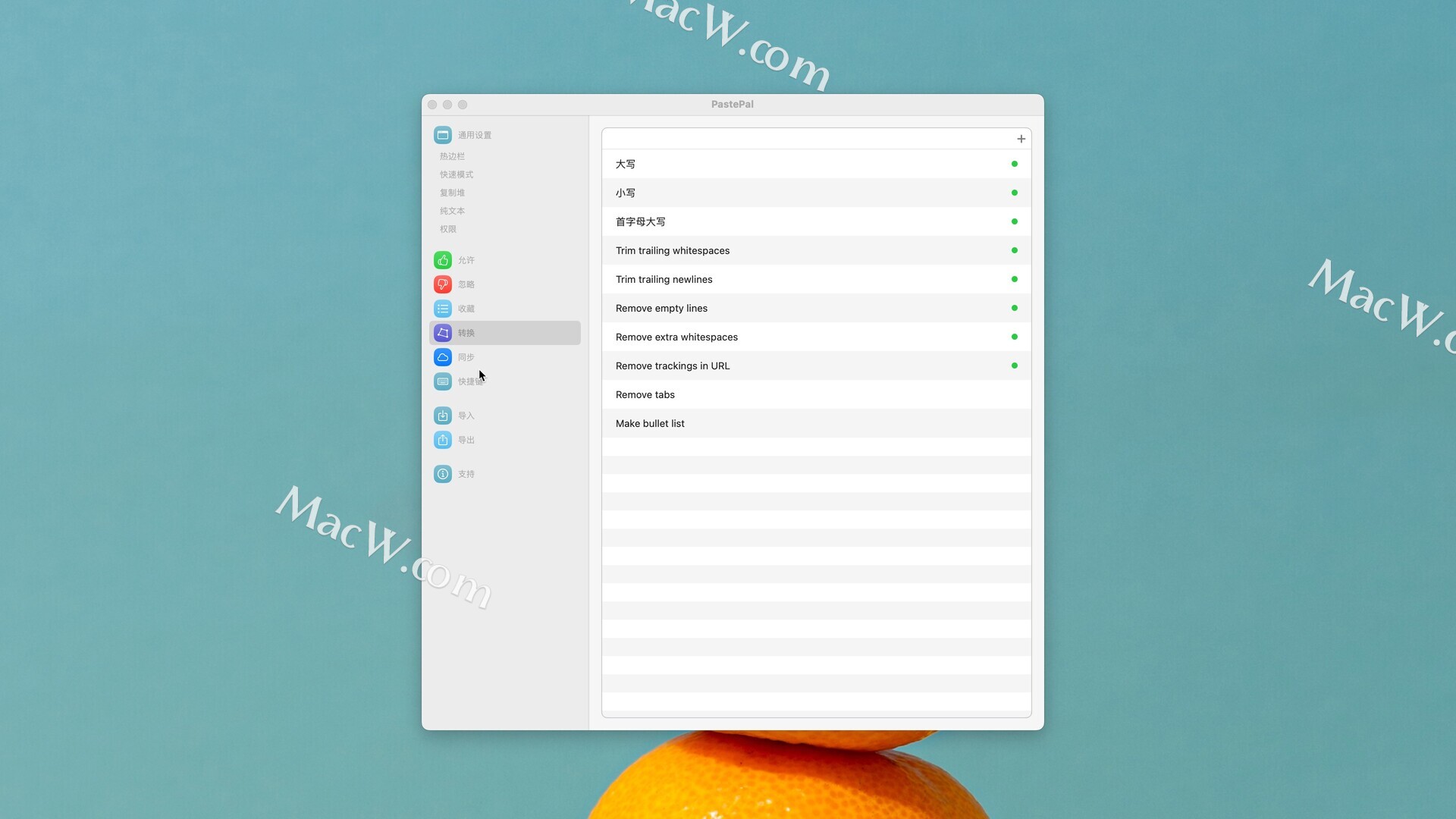Select the 小写 transformation row

pyautogui.click(x=816, y=193)
